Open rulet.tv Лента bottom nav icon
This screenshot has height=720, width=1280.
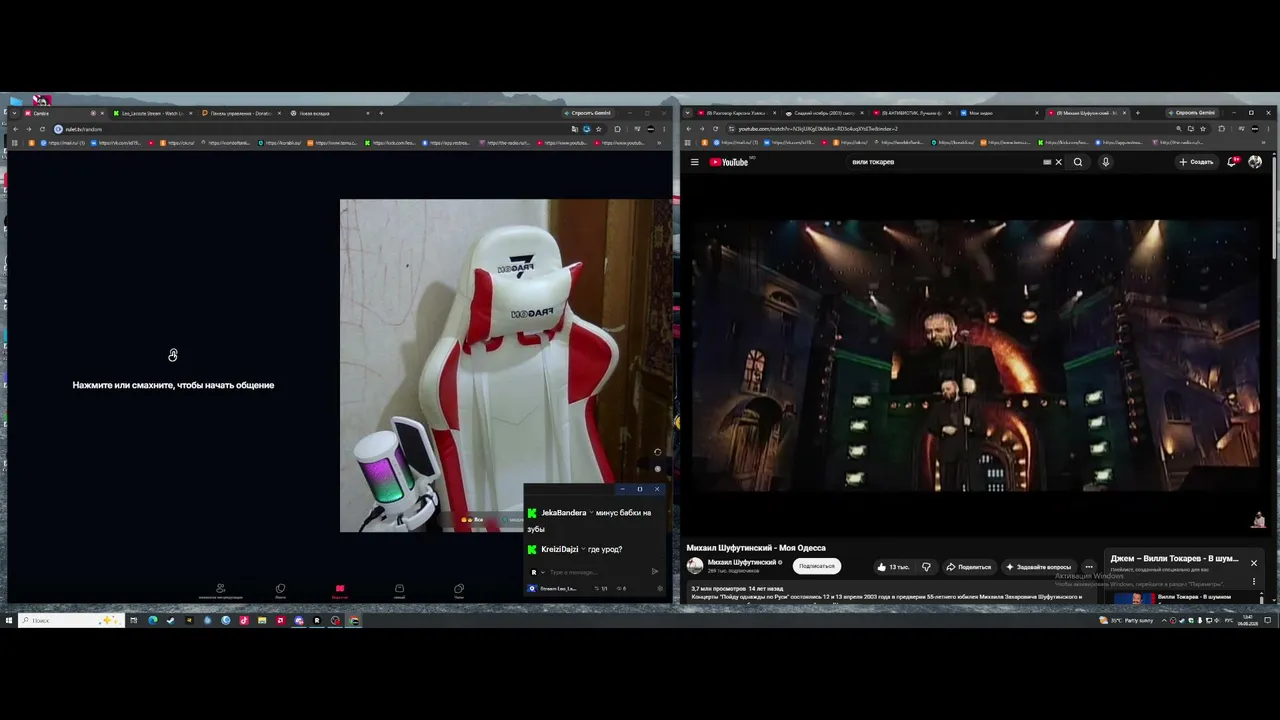[x=280, y=591]
